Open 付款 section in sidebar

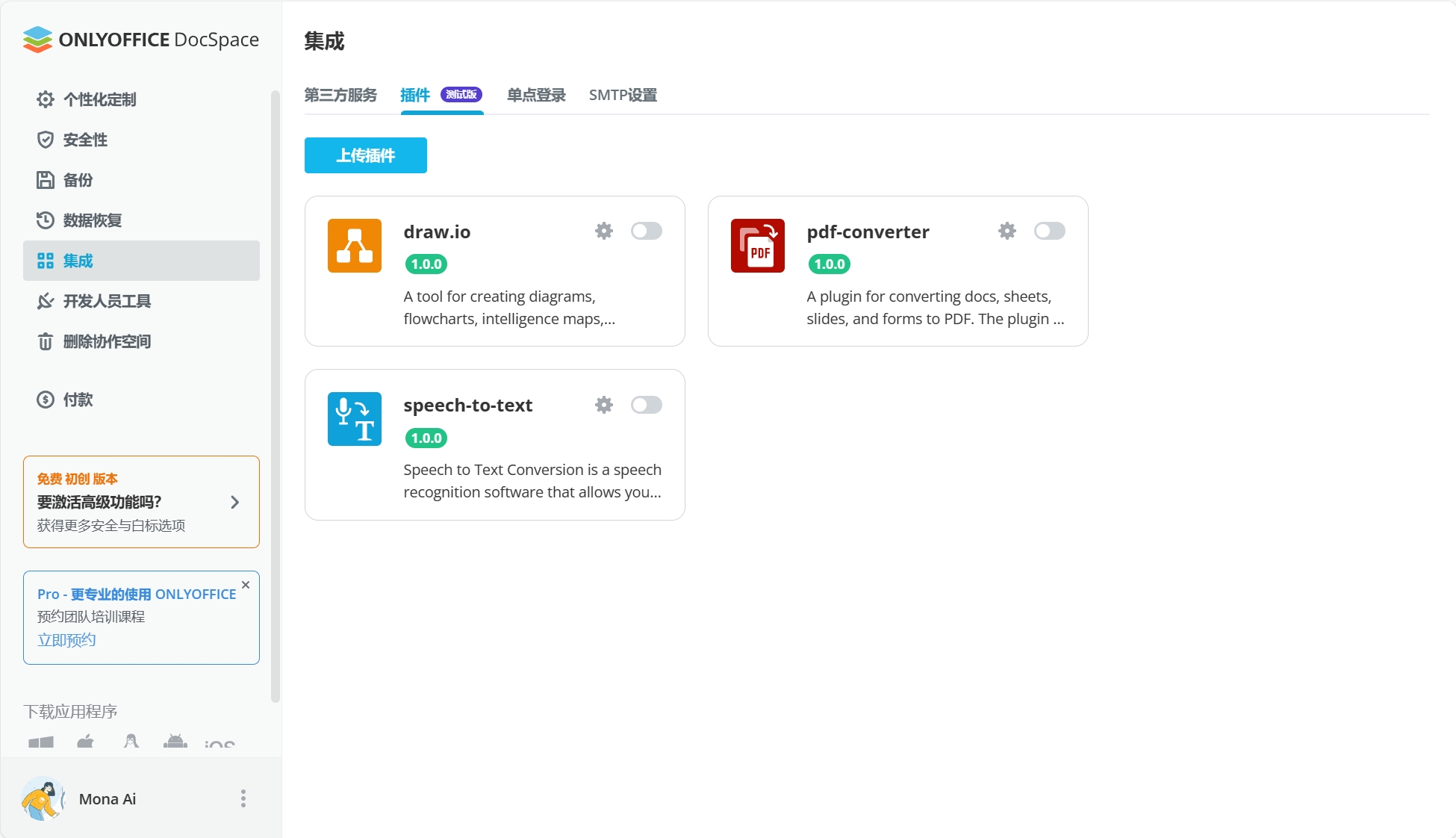click(x=77, y=400)
